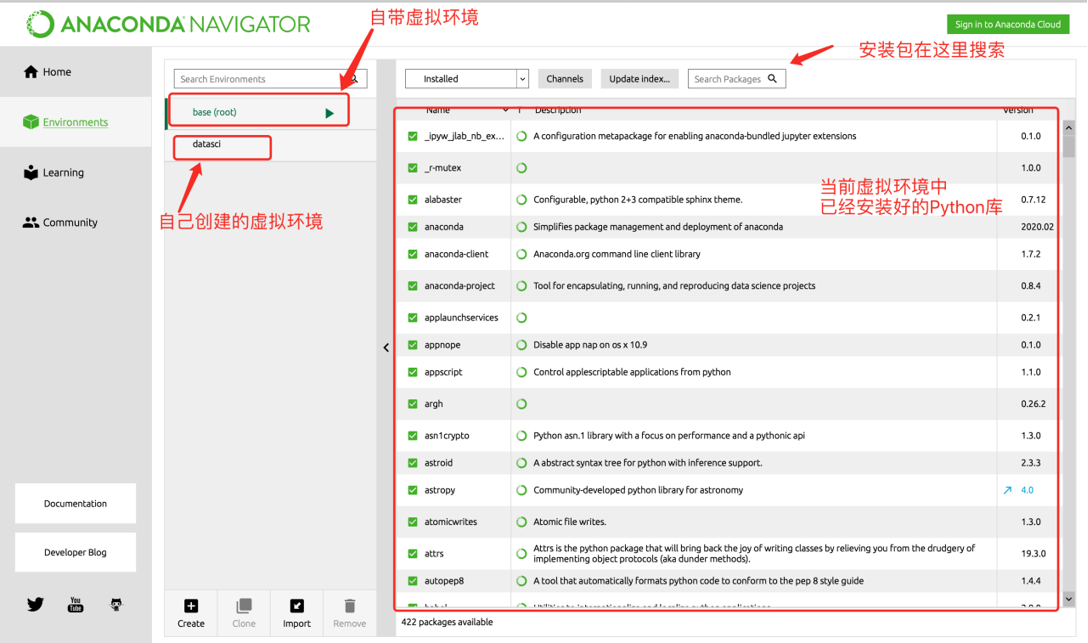Select the atomicwrites package name
The height and width of the screenshot is (643, 1088).
[450, 522]
